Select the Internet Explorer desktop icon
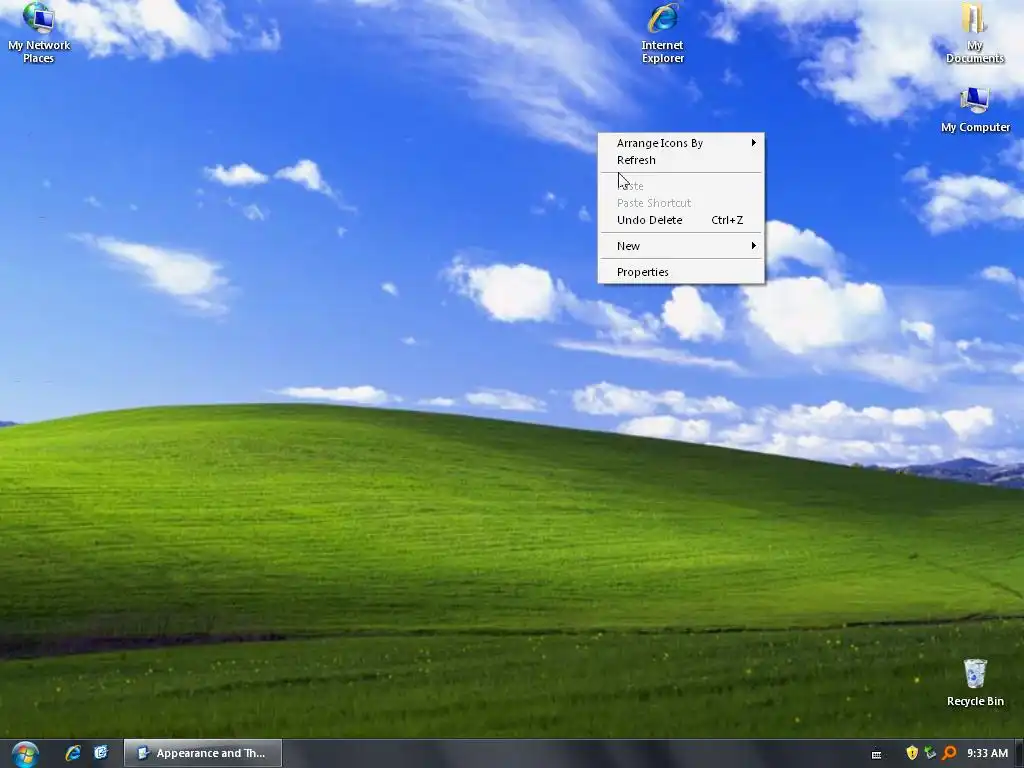The height and width of the screenshot is (768, 1024). coord(662,33)
